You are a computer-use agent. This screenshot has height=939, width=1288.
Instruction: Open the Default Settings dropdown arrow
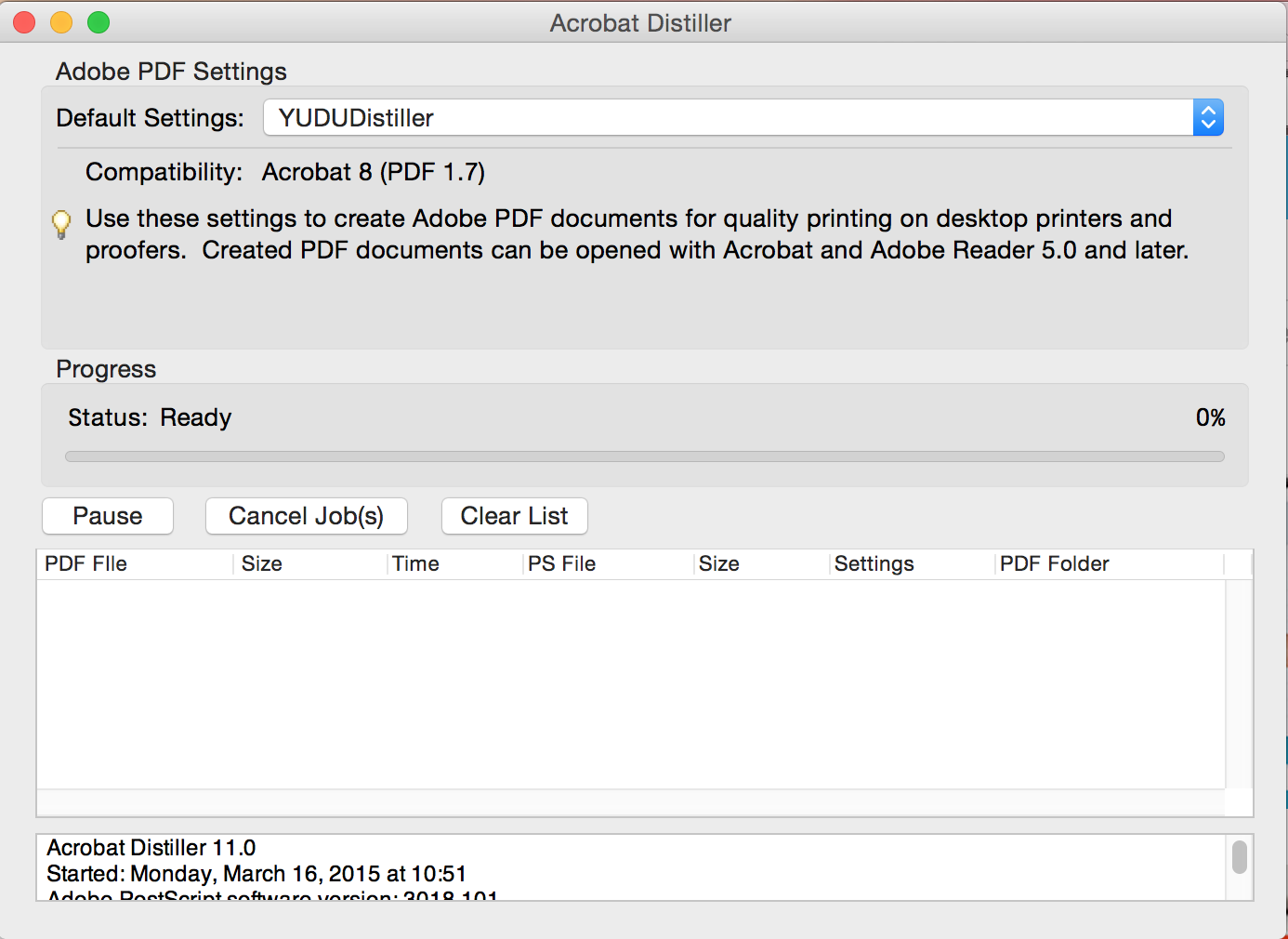[1208, 117]
